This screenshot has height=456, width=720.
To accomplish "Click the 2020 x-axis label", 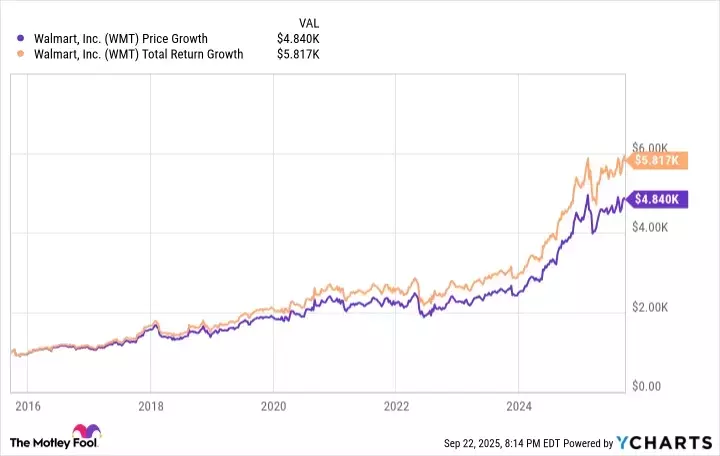I will tap(273, 408).
